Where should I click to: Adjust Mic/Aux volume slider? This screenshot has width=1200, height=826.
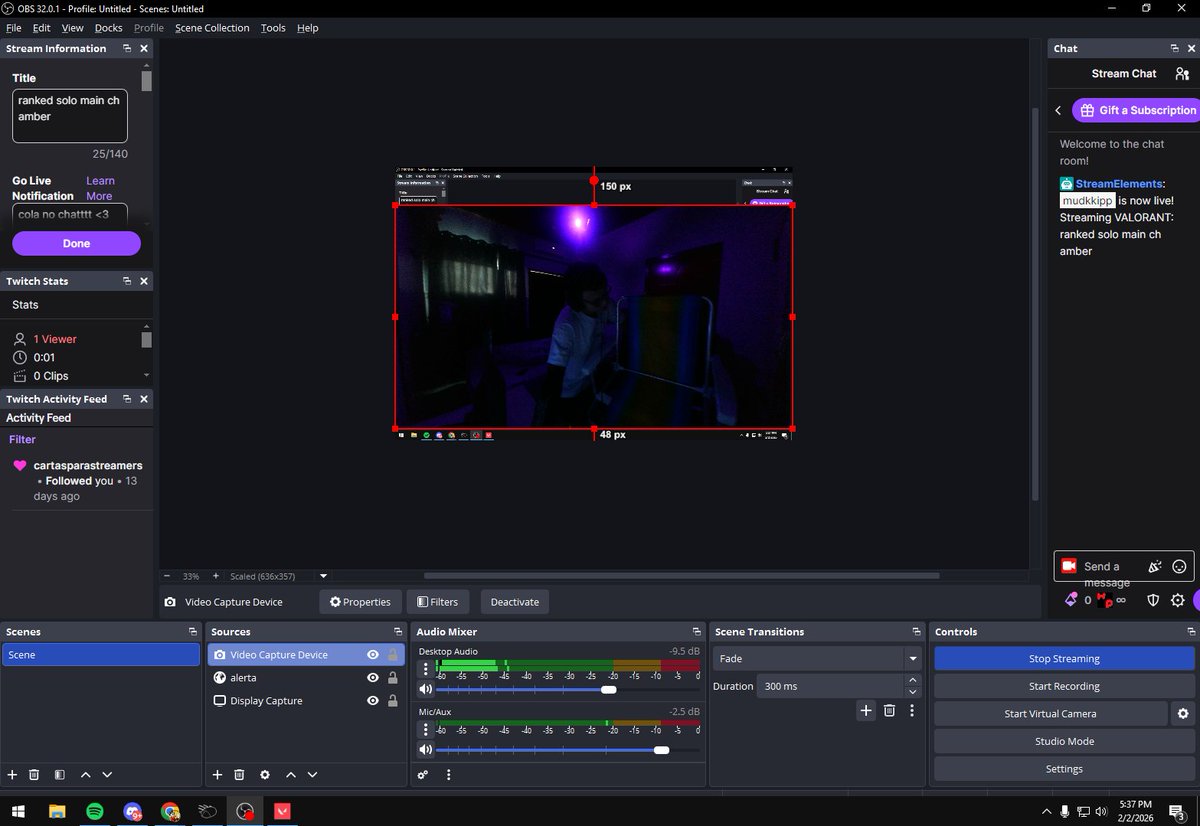[x=567, y=749]
